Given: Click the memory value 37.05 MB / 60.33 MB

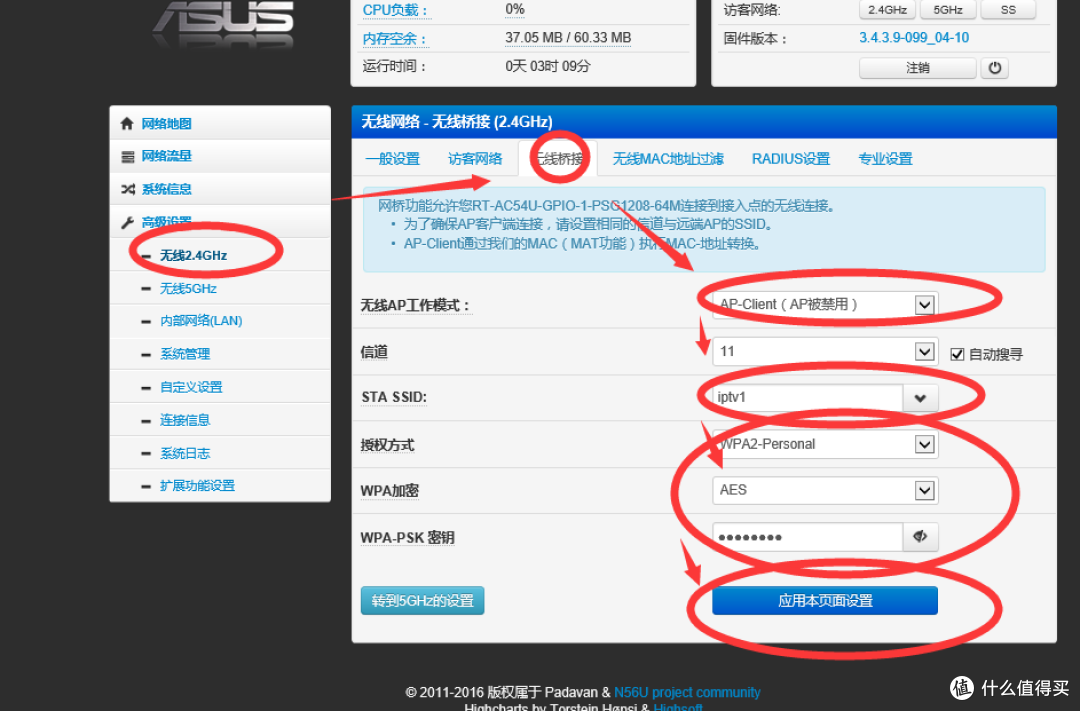Looking at the screenshot, I should [x=568, y=38].
